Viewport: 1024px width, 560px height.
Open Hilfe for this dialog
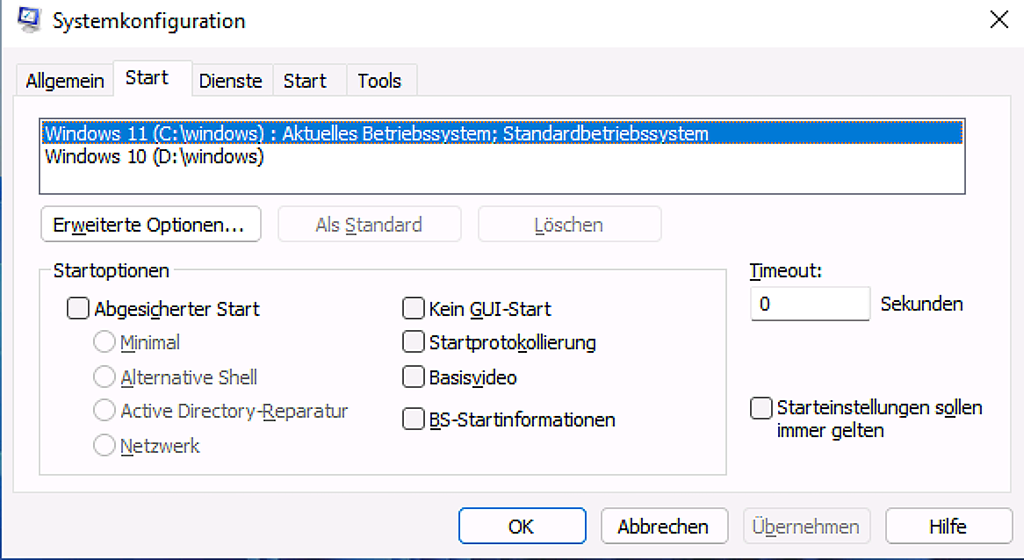[x=947, y=527]
